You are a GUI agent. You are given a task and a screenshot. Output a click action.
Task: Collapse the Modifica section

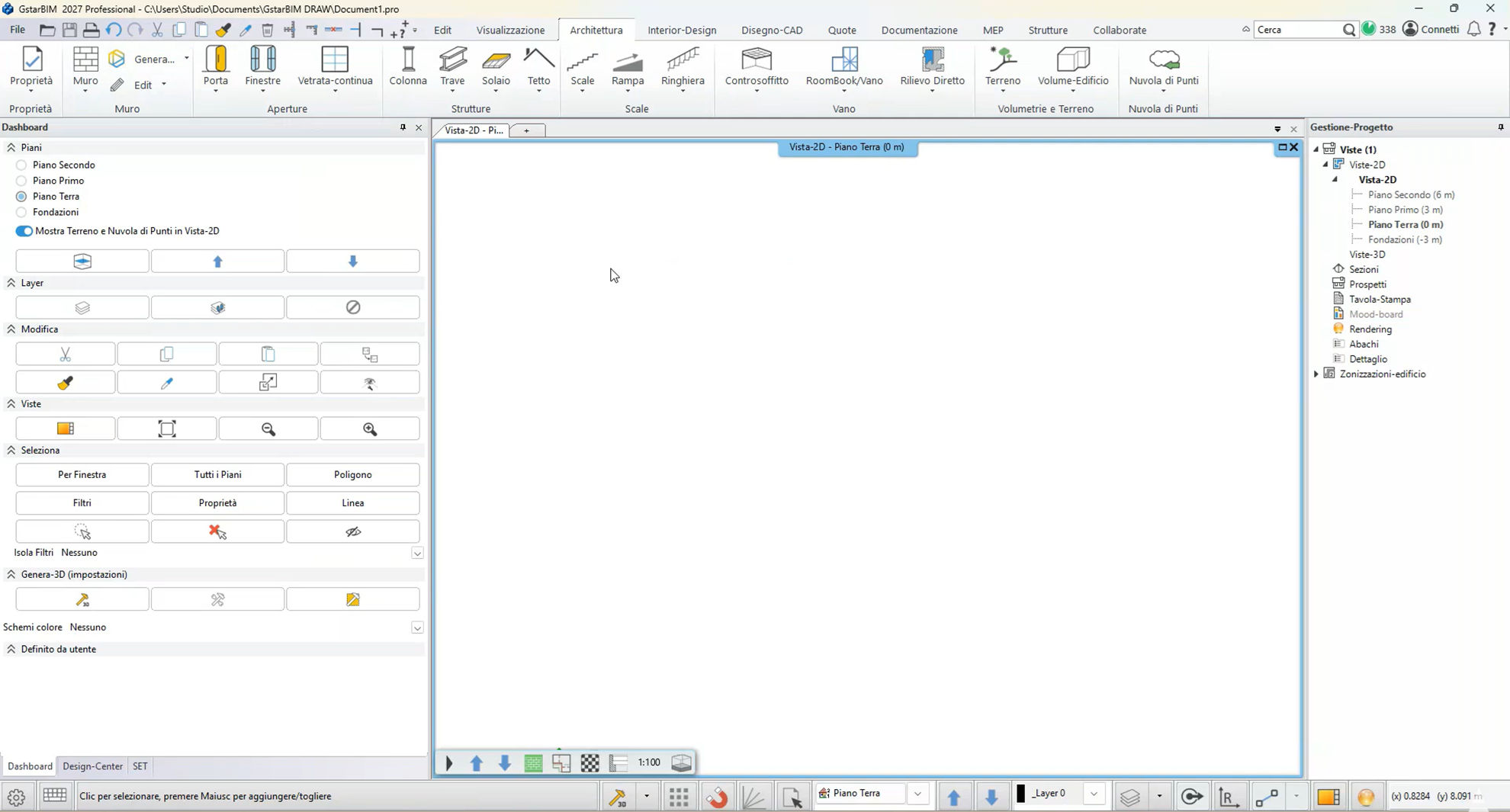tap(11, 329)
